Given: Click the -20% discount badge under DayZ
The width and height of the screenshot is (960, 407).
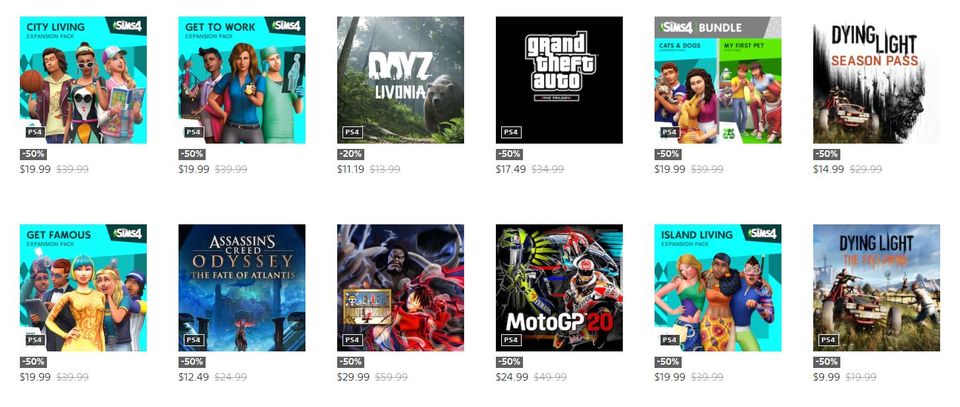Looking at the screenshot, I should pyautogui.click(x=350, y=154).
